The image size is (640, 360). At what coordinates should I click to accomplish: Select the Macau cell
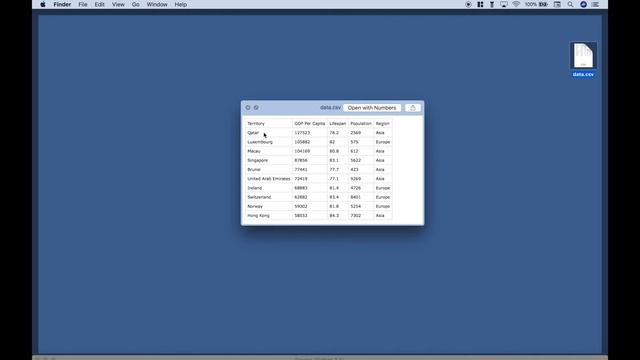coord(269,151)
